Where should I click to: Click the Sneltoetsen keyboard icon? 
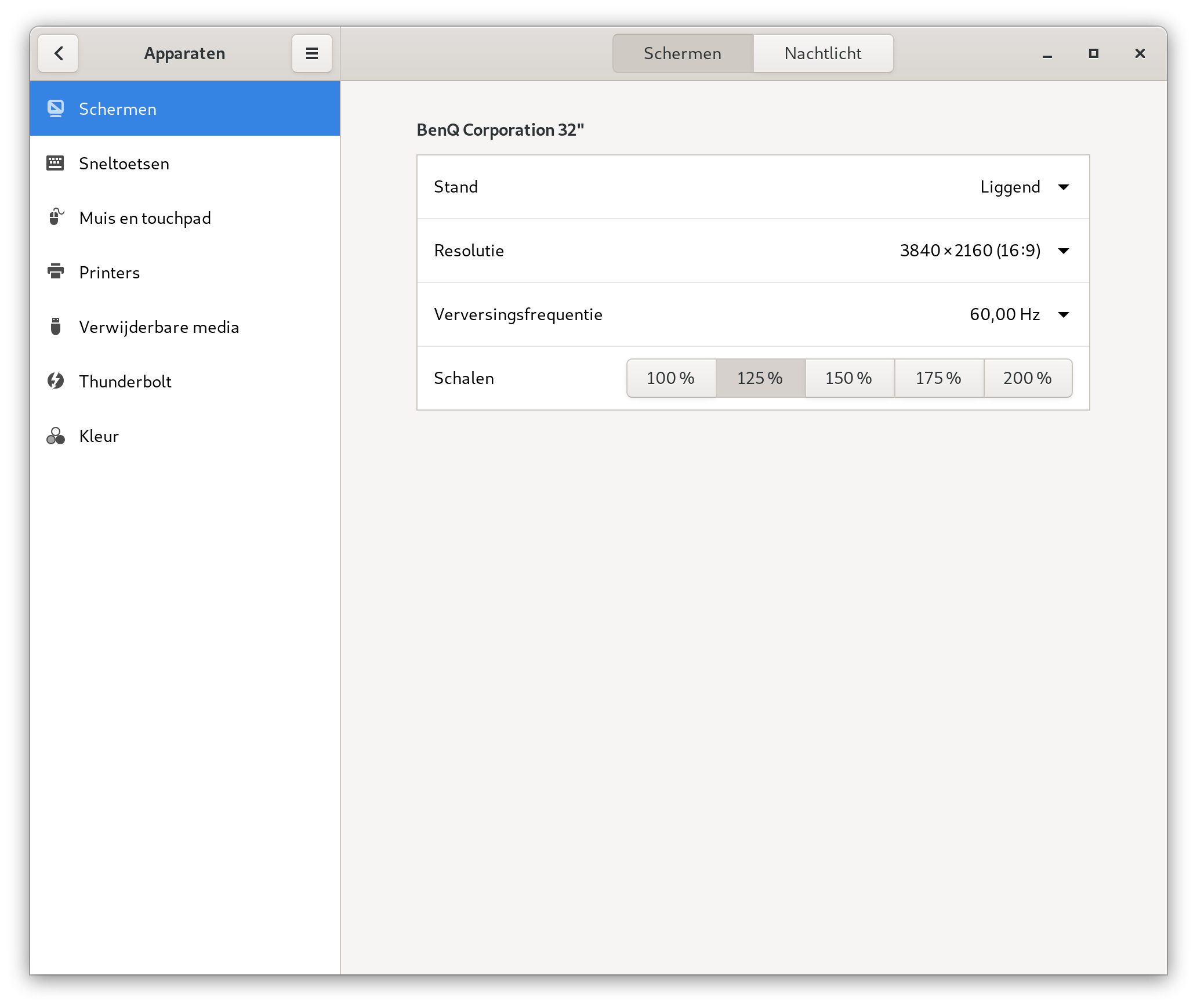56,163
